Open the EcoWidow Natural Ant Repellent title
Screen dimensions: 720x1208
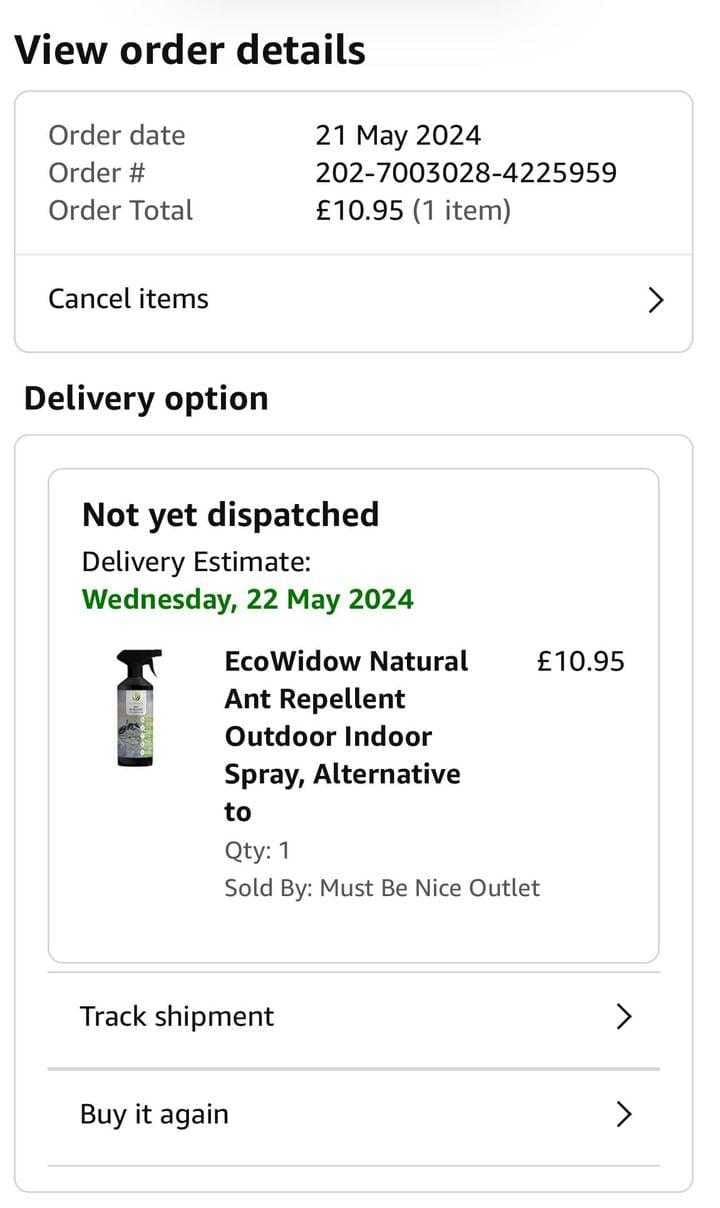pos(346,736)
